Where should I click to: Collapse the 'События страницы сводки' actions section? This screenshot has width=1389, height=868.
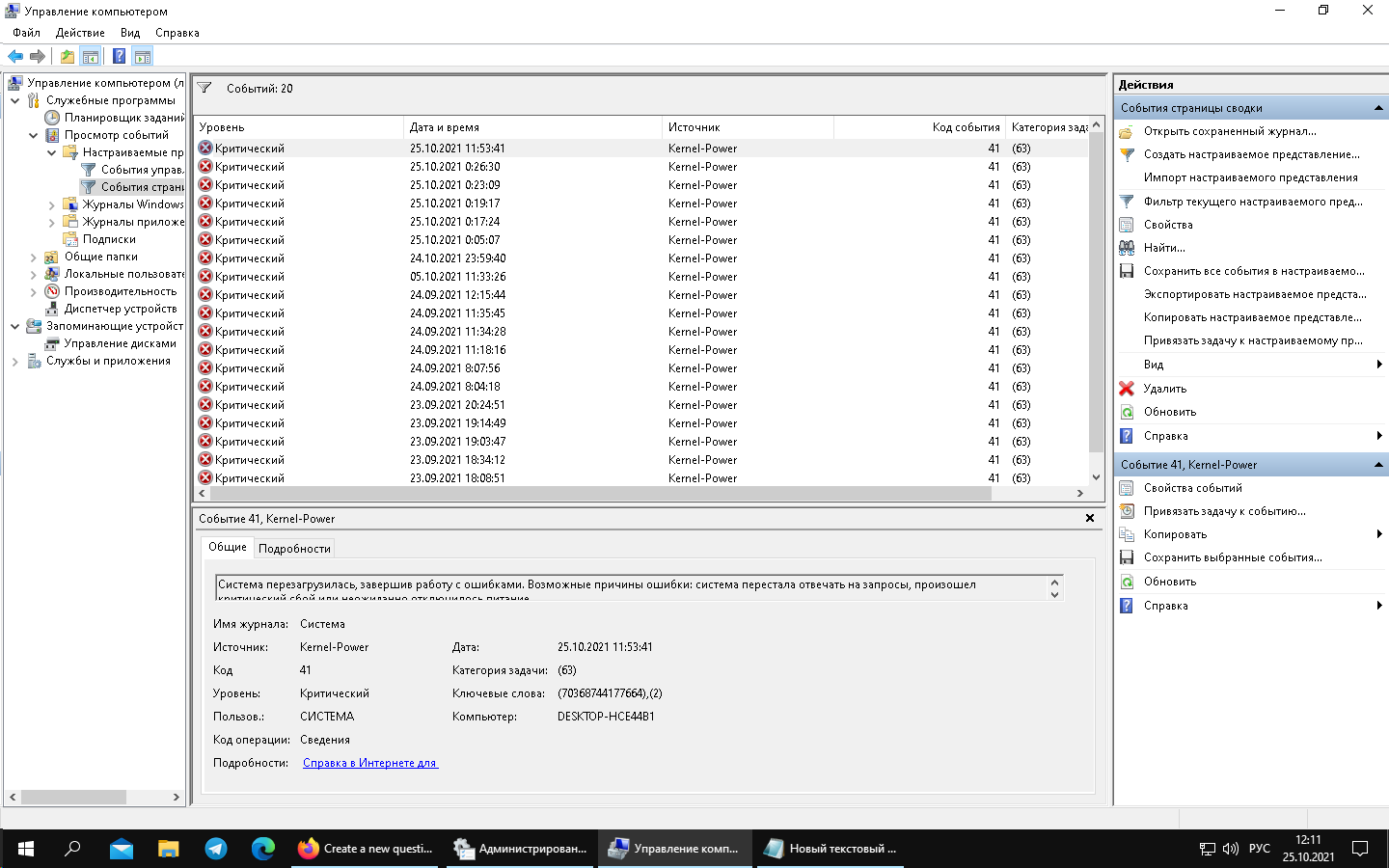pos(1378,108)
